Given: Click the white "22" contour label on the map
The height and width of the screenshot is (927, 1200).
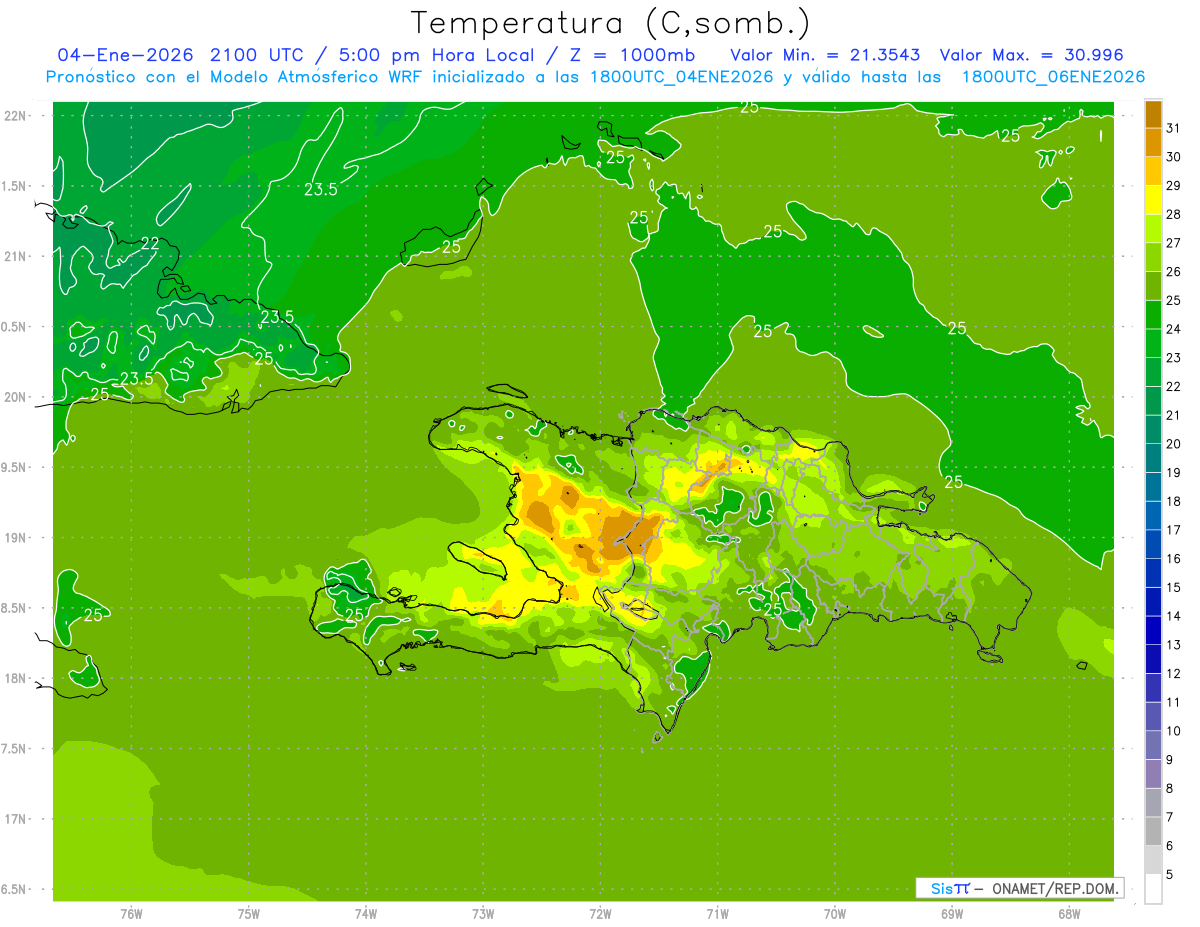Looking at the screenshot, I should [150, 243].
